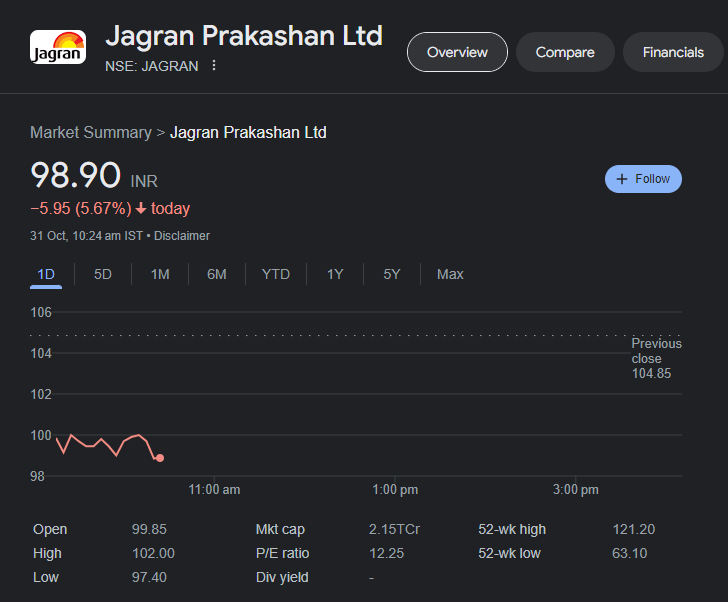The height and width of the screenshot is (602, 728).
Task: Click the Div yield label
Action: click(282, 577)
